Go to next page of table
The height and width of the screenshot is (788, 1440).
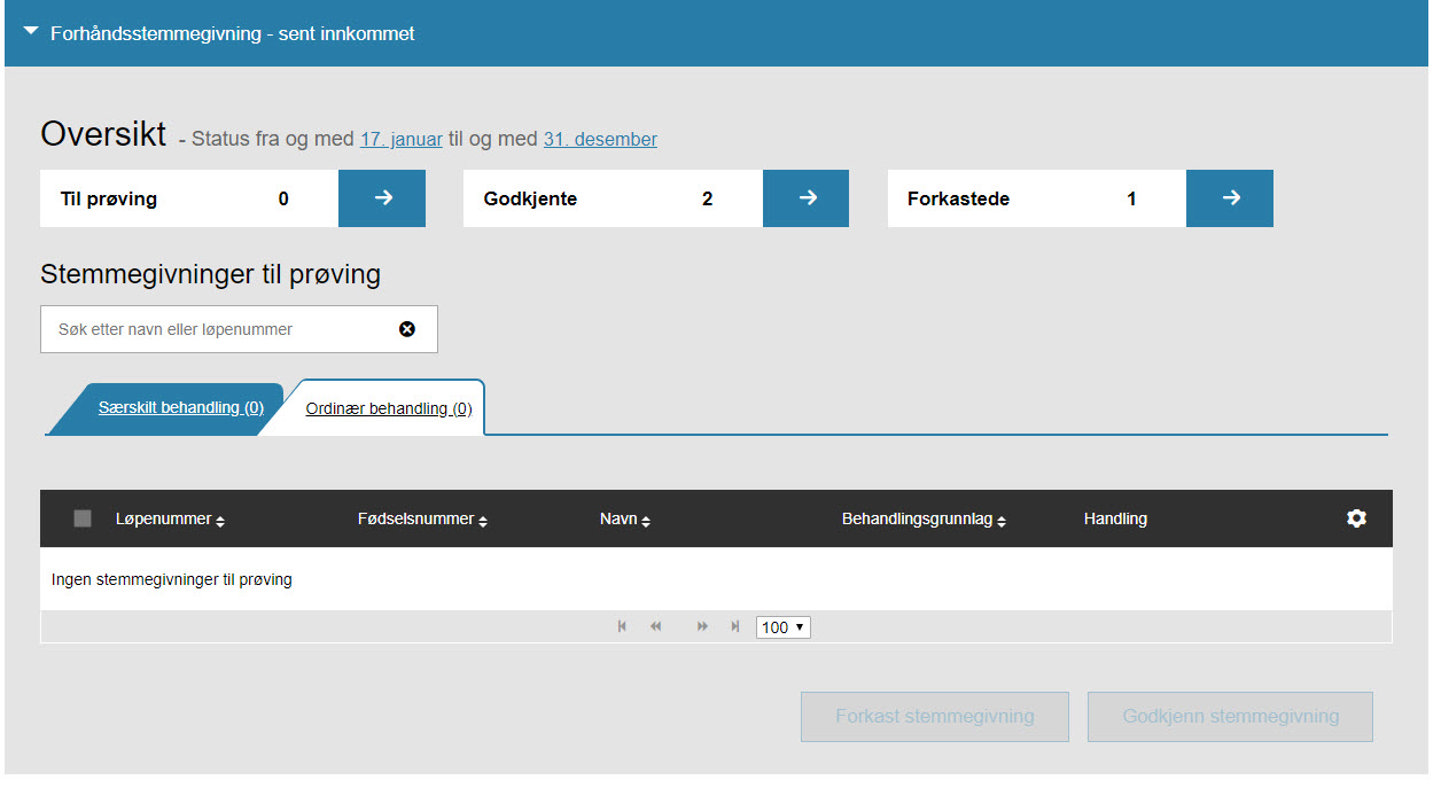point(702,627)
